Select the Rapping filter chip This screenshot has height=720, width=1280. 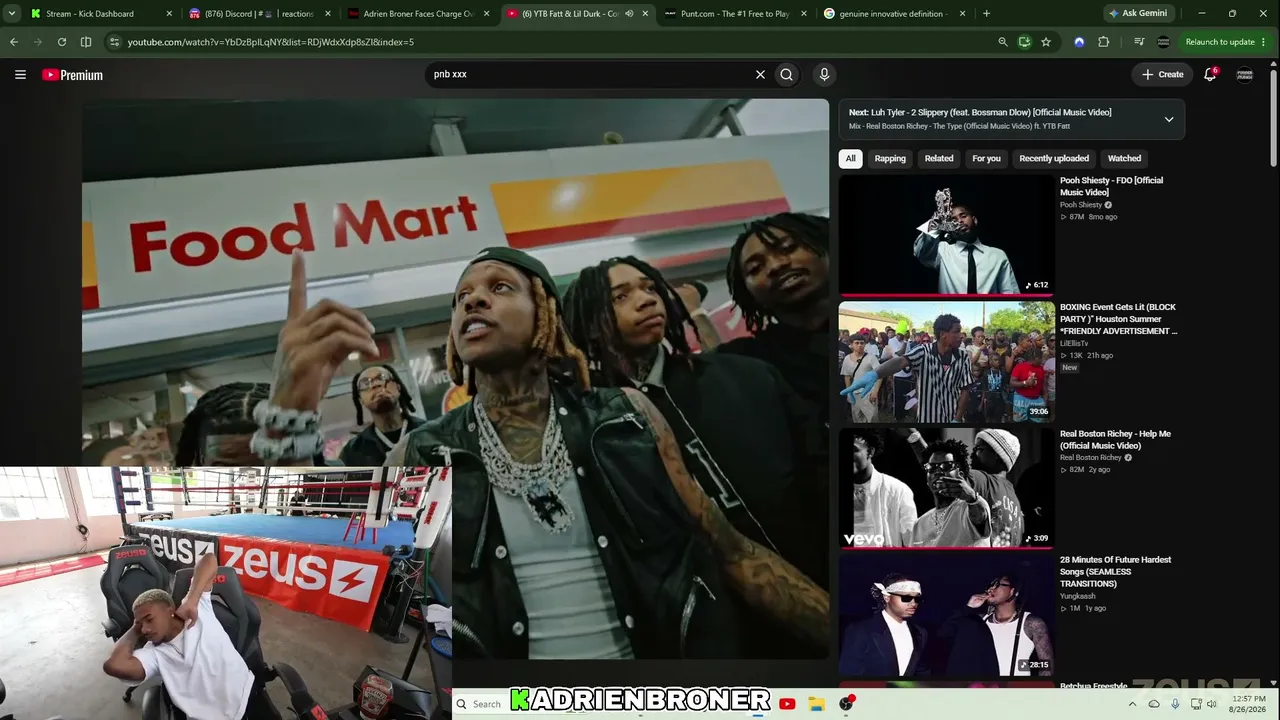tap(890, 158)
